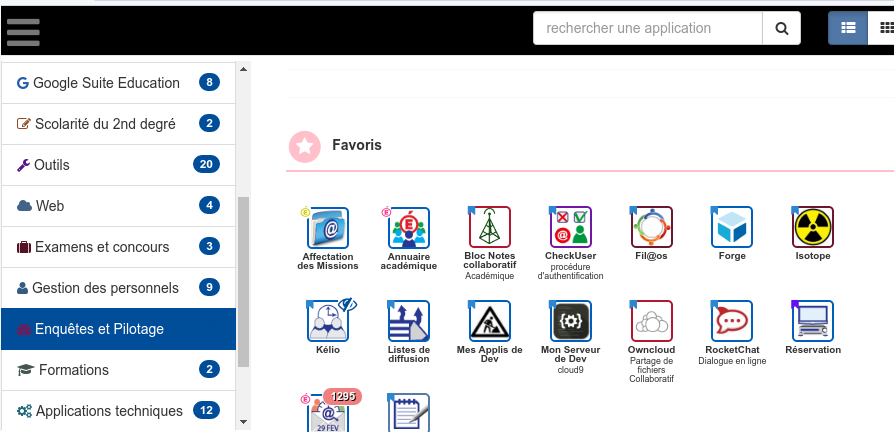Open the Forge application
The width and height of the screenshot is (894, 432).
pos(732,228)
